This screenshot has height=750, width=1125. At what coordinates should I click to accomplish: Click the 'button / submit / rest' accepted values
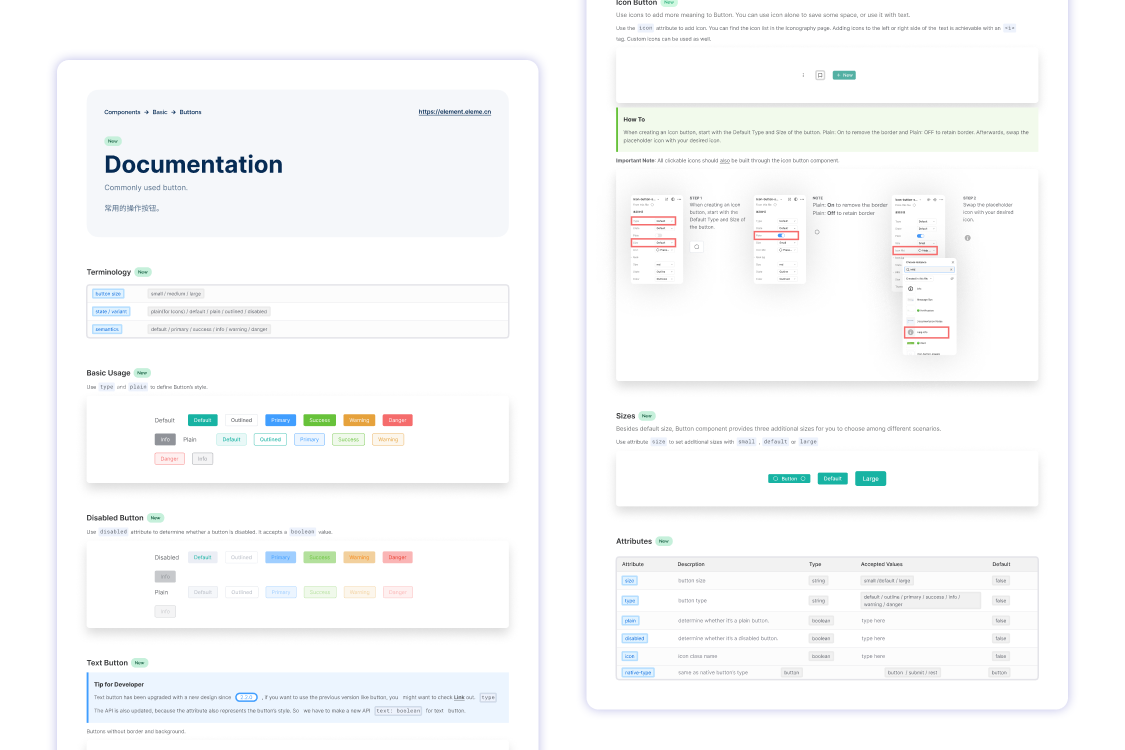tap(912, 672)
